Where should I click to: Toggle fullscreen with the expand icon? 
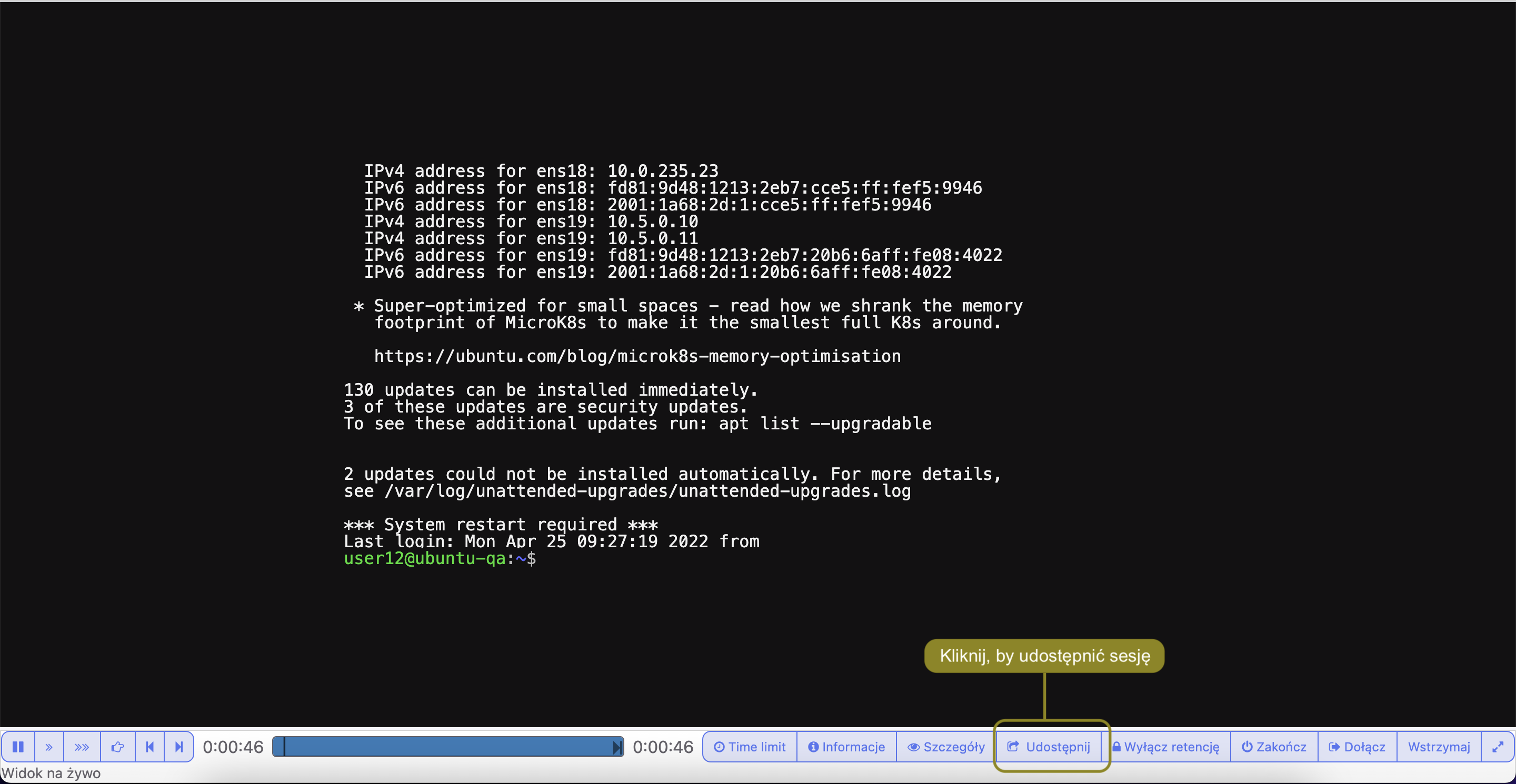pyautogui.click(x=1498, y=746)
